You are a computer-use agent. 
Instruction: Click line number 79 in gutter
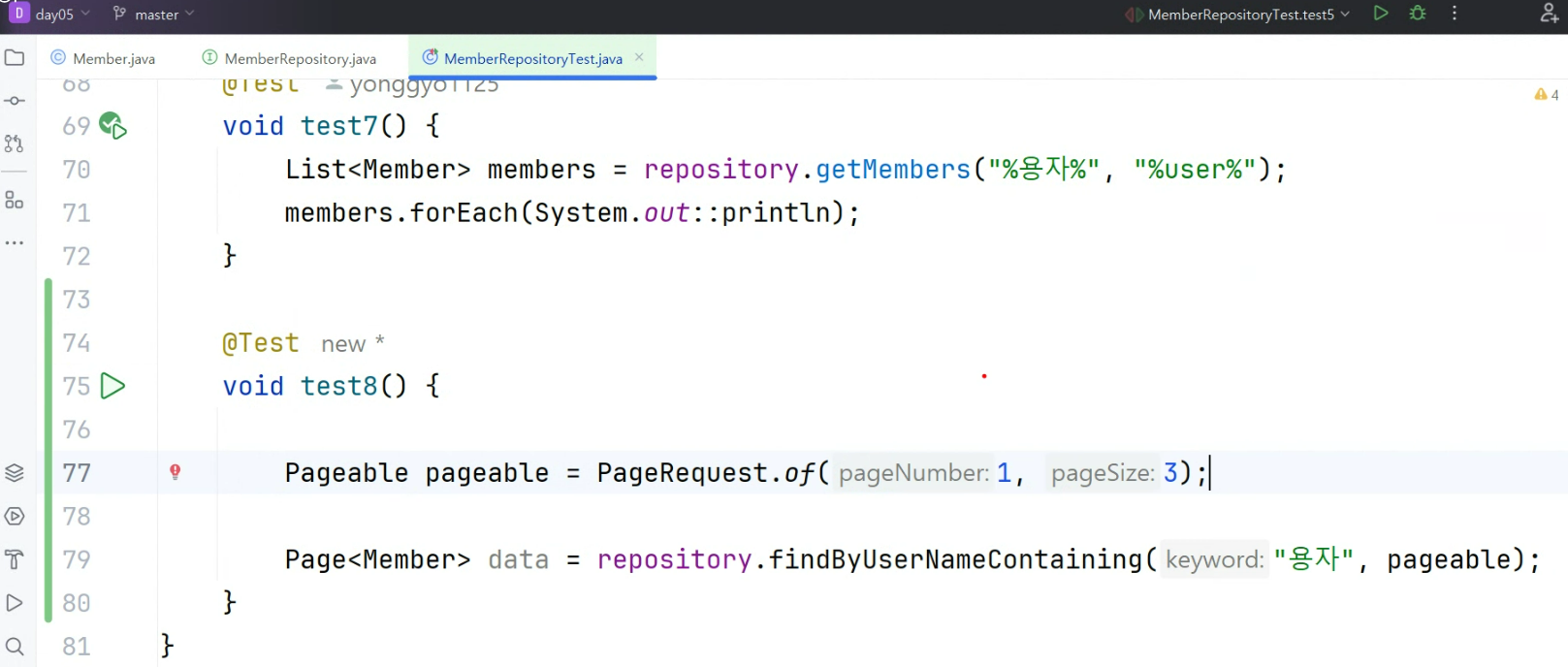[77, 559]
